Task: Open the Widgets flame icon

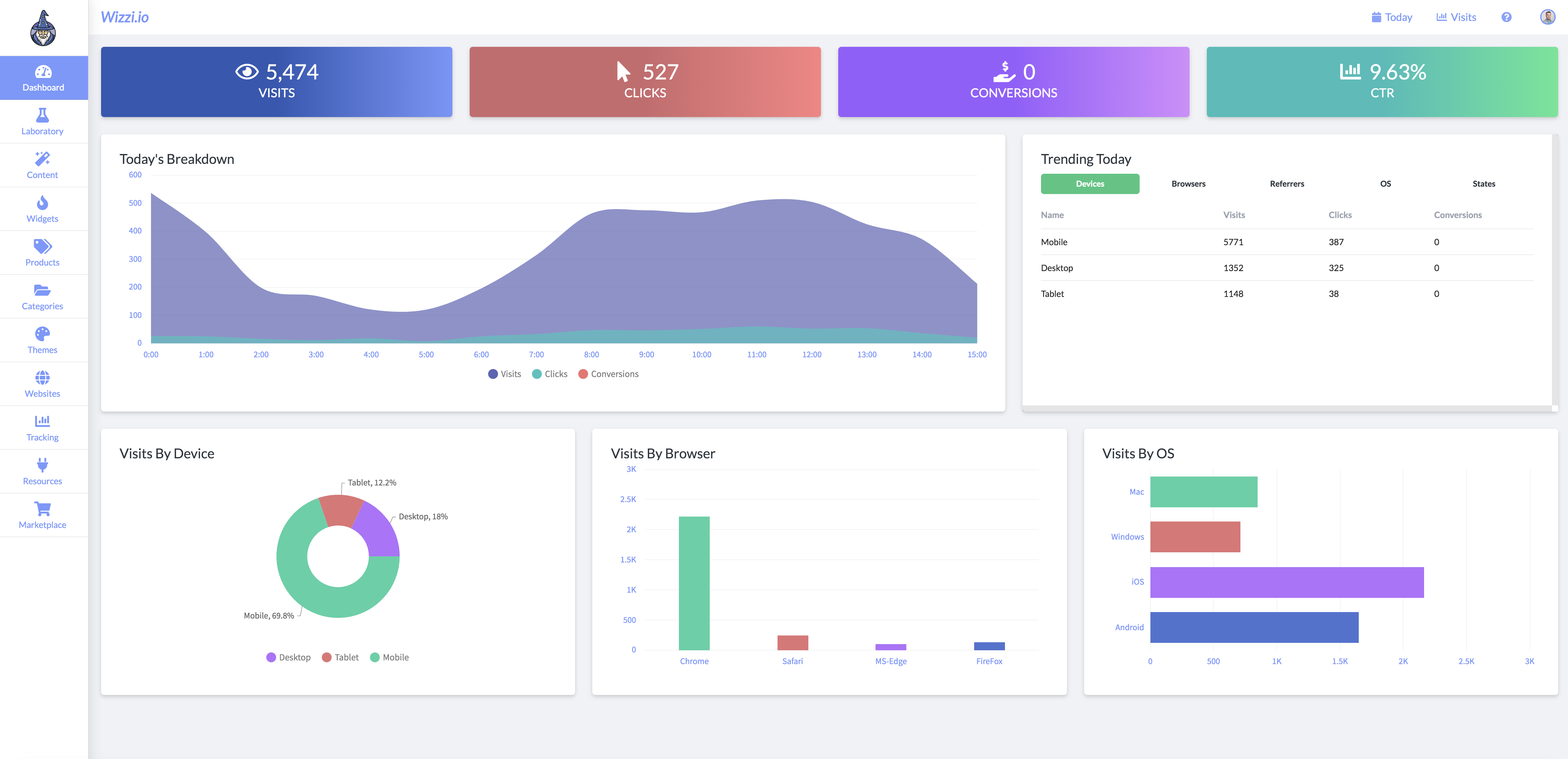Action: 43,203
